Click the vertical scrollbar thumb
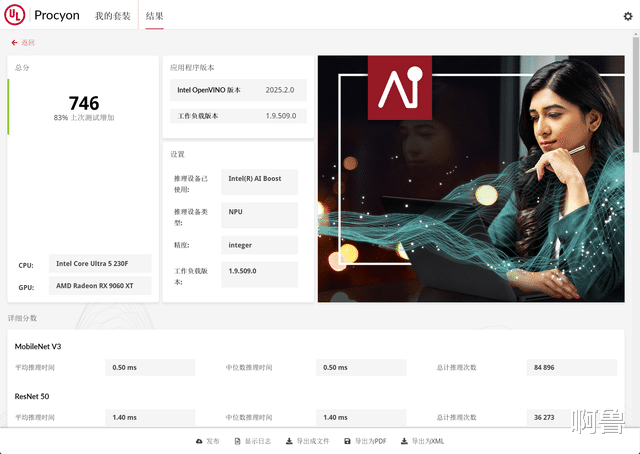 pos(636,95)
